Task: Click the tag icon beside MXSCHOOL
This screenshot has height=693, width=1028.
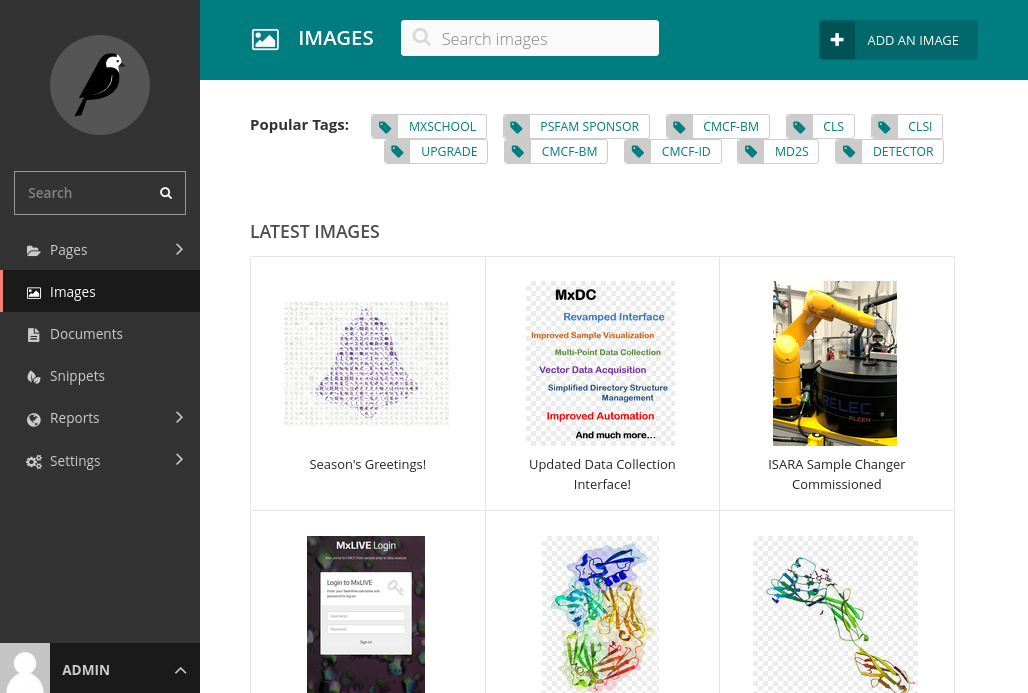Action: [385, 126]
